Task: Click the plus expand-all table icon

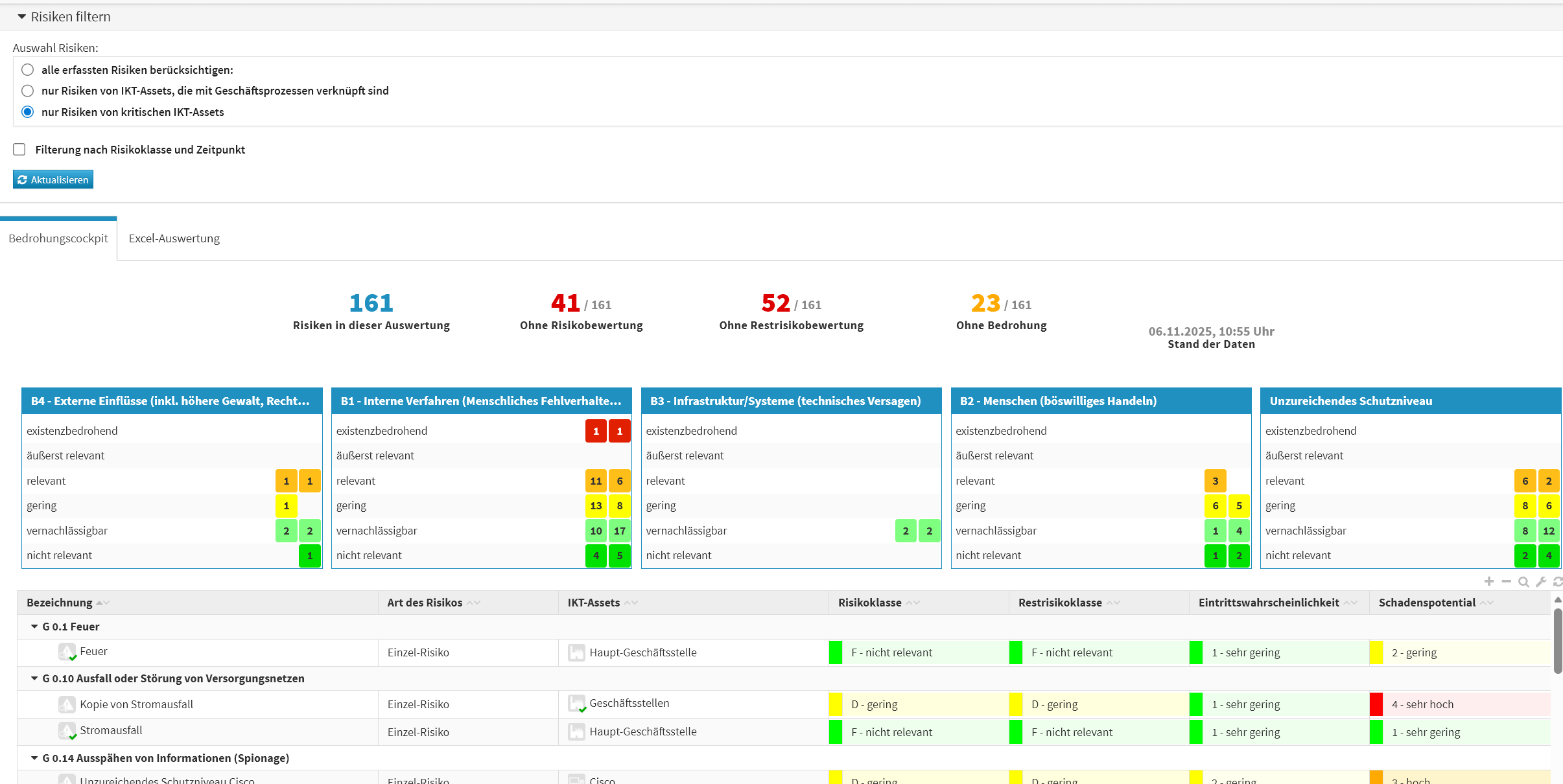Action: click(1488, 582)
